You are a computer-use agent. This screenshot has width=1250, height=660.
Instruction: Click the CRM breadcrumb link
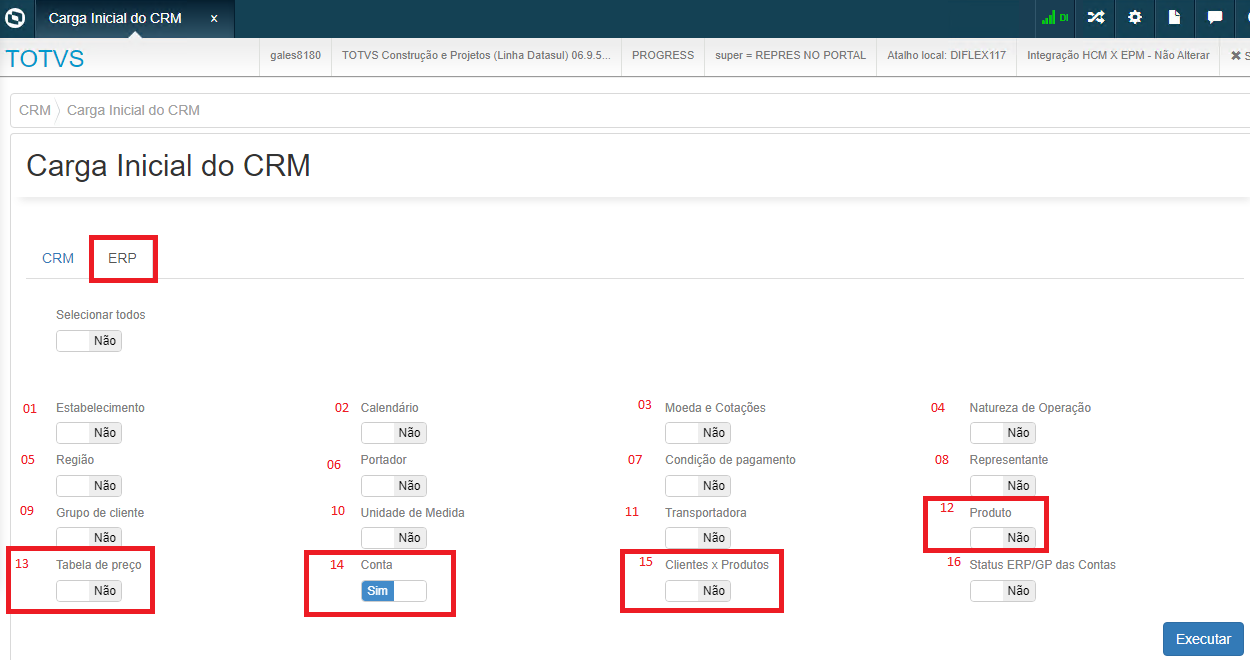click(35, 110)
